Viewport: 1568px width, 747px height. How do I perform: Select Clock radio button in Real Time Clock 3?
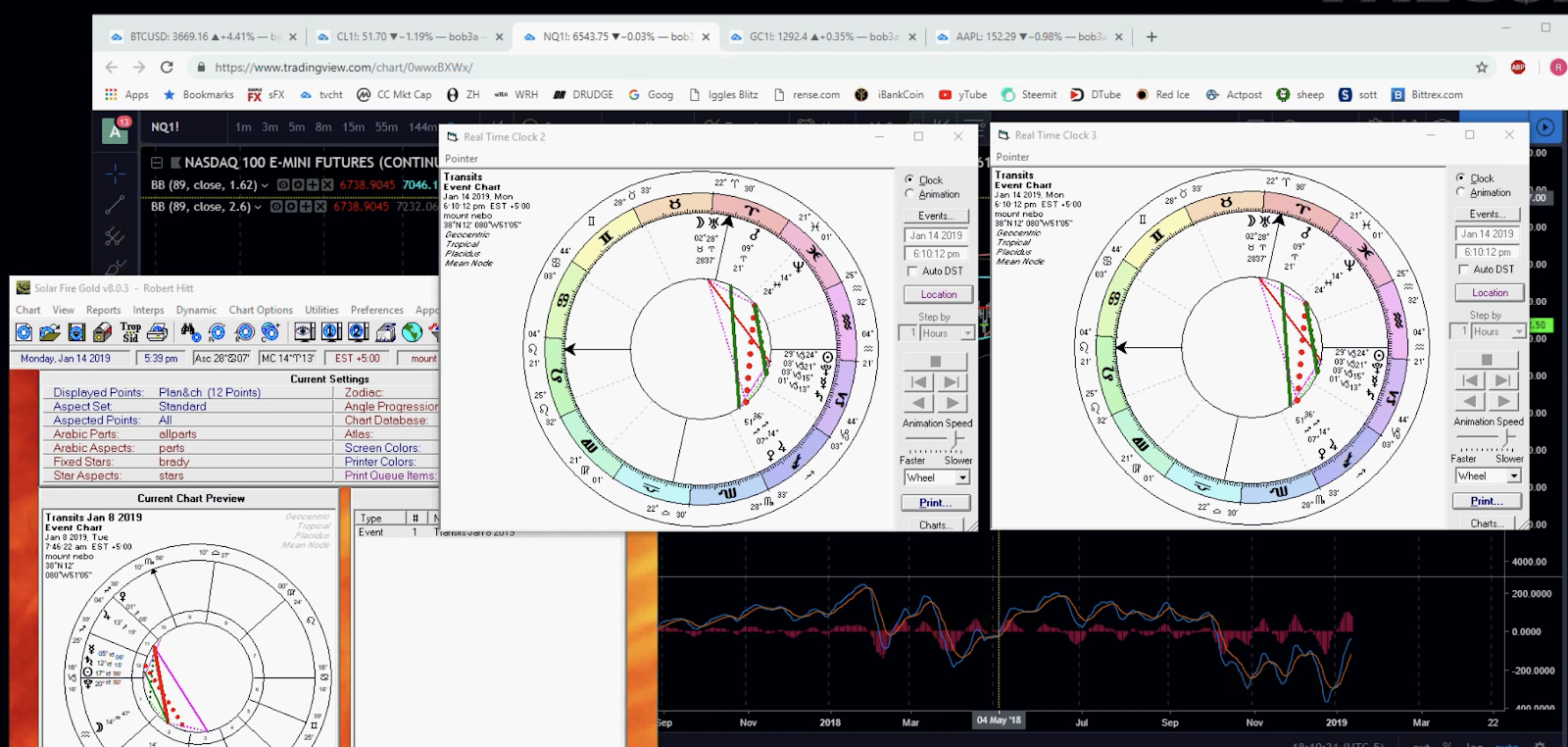1461,177
